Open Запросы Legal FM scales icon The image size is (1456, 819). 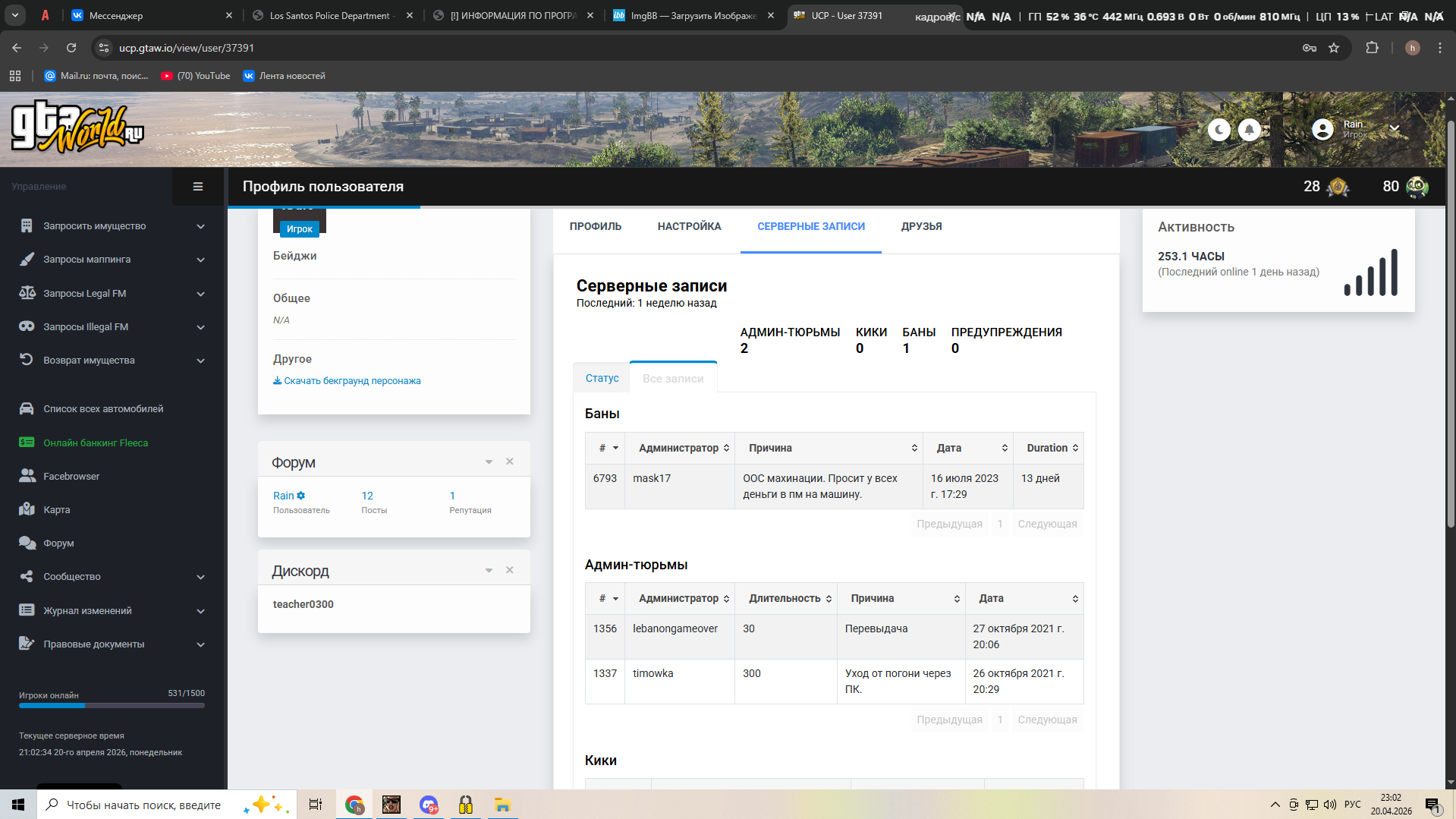[x=27, y=293]
